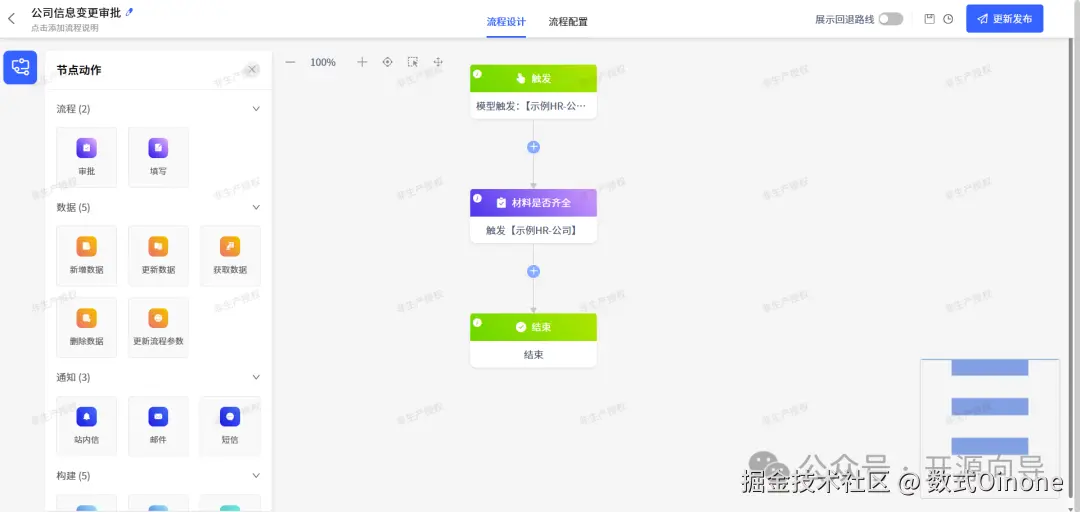
Task: Select the 站内信 notification action
Action: coord(86,426)
